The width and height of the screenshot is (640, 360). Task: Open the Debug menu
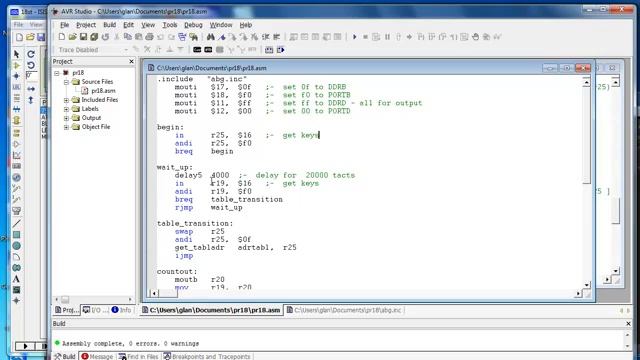[193, 25]
